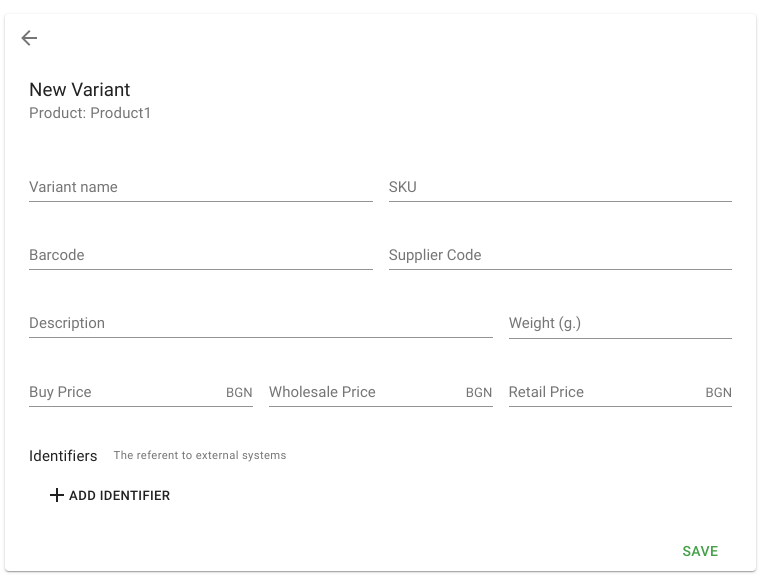Go back using the left arrow icon
Viewport: 761px width, 580px height.
pos(29,38)
